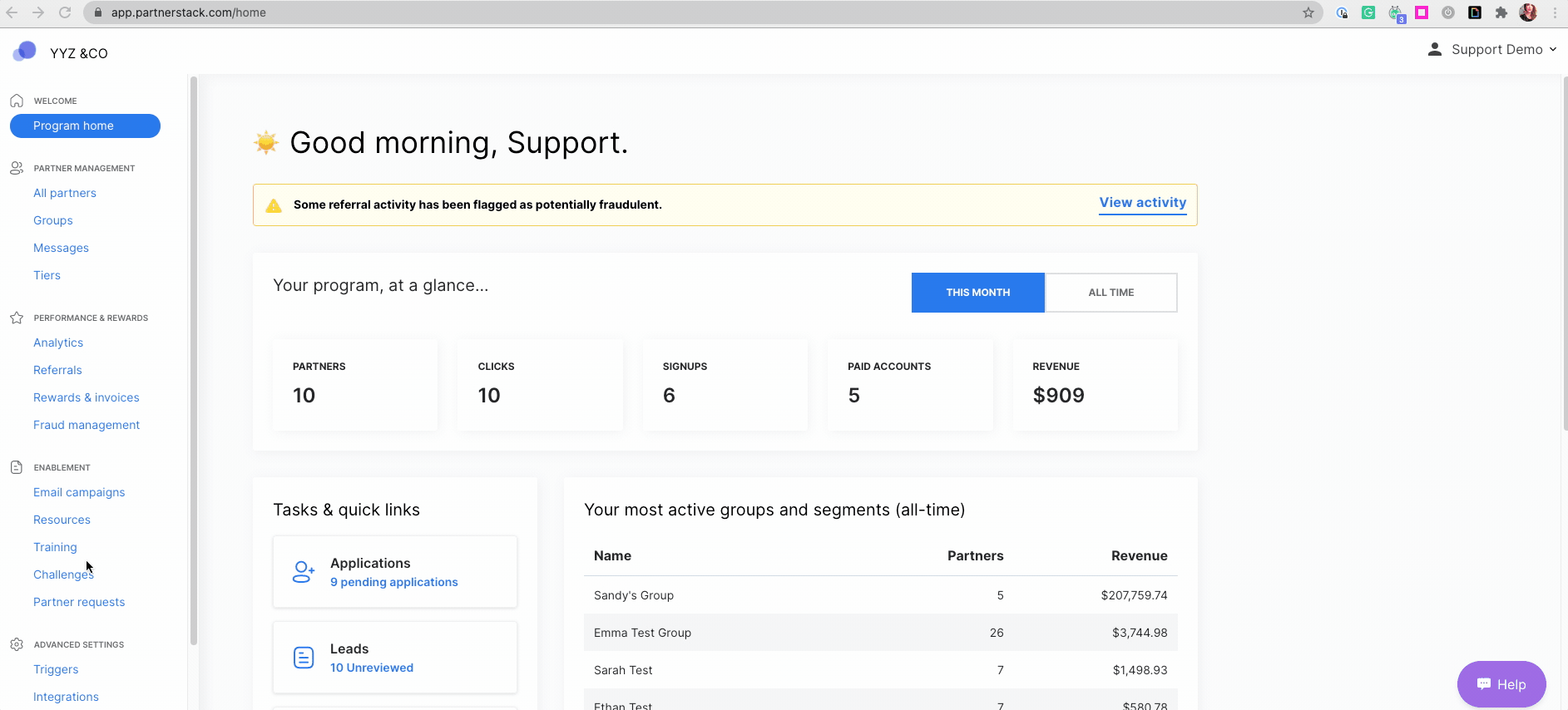The height and width of the screenshot is (710, 1568).
Task: Open the browser Extensions puzzle icon
Action: (x=1501, y=12)
